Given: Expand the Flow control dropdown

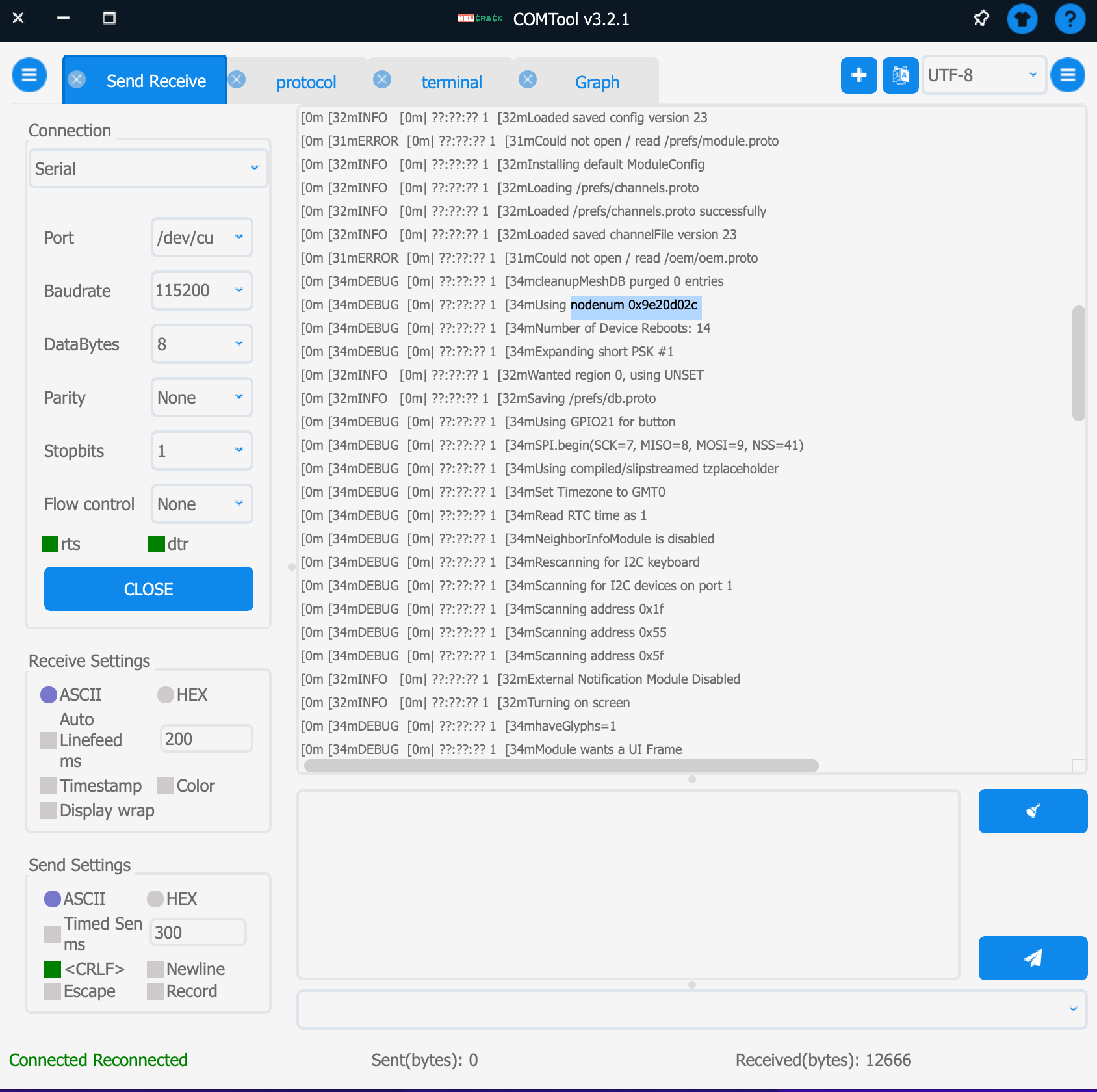Looking at the screenshot, I should [x=201, y=504].
